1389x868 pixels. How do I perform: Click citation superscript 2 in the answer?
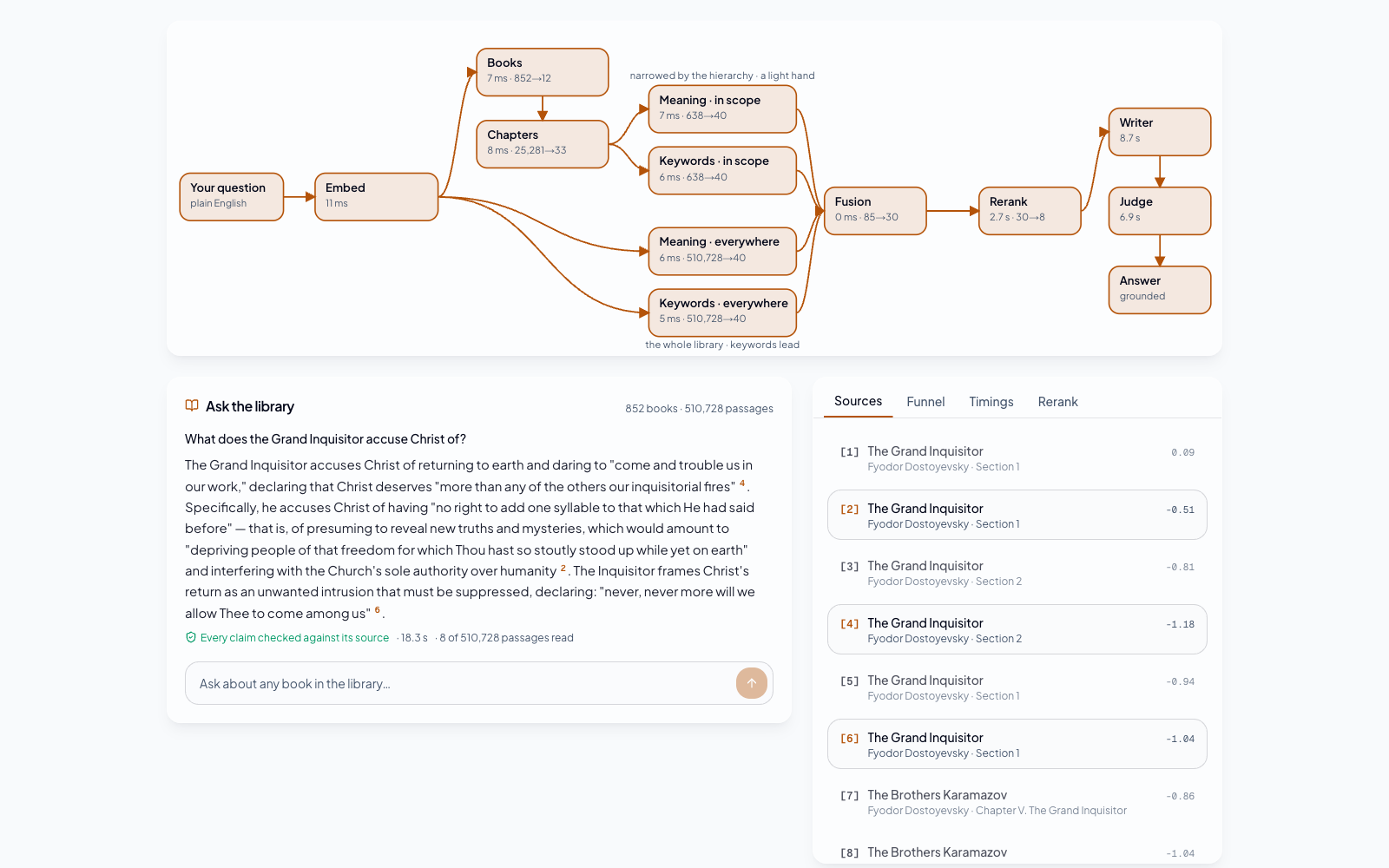click(x=563, y=568)
